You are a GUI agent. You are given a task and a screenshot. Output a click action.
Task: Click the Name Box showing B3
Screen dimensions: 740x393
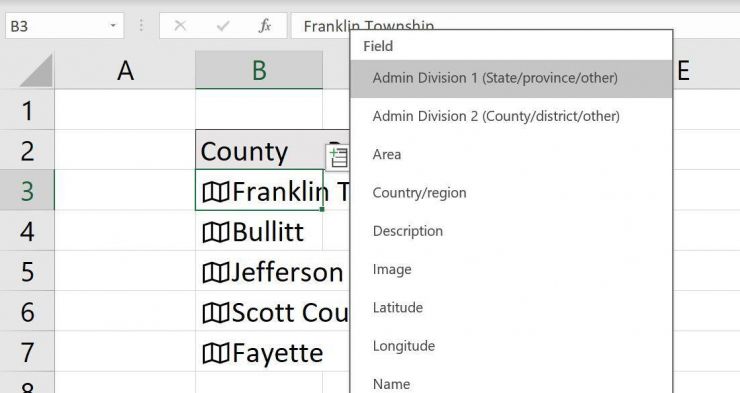(65, 25)
